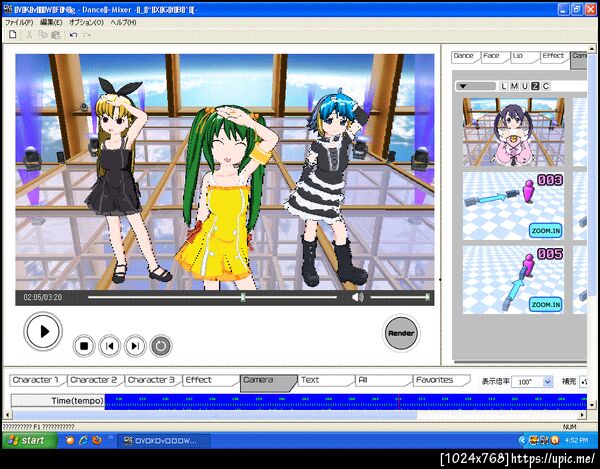This screenshot has width=600, height=469.
Task: Toggle the L filter button
Action: (504, 86)
